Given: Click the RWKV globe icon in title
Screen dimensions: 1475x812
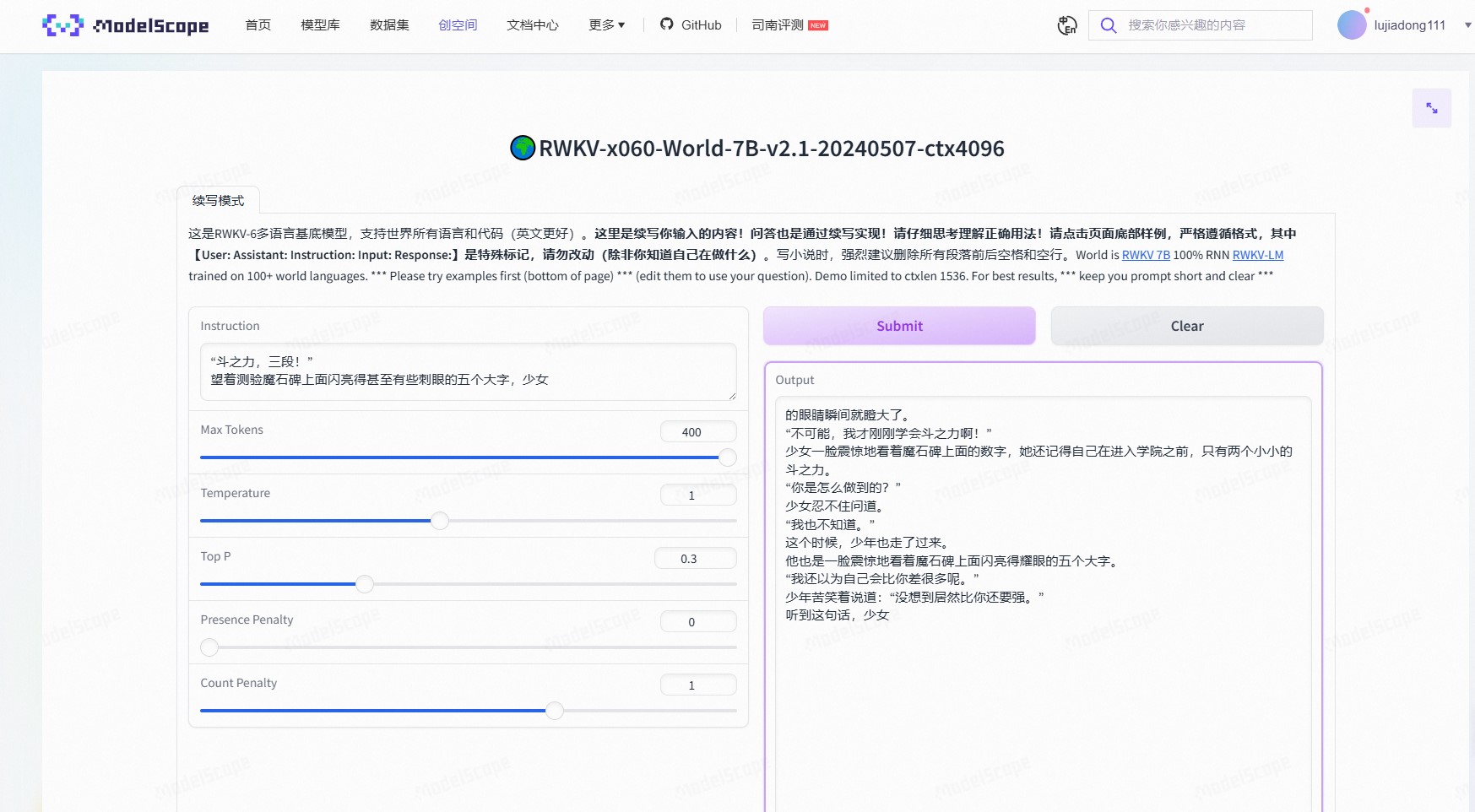Looking at the screenshot, I should pos(523,148).
